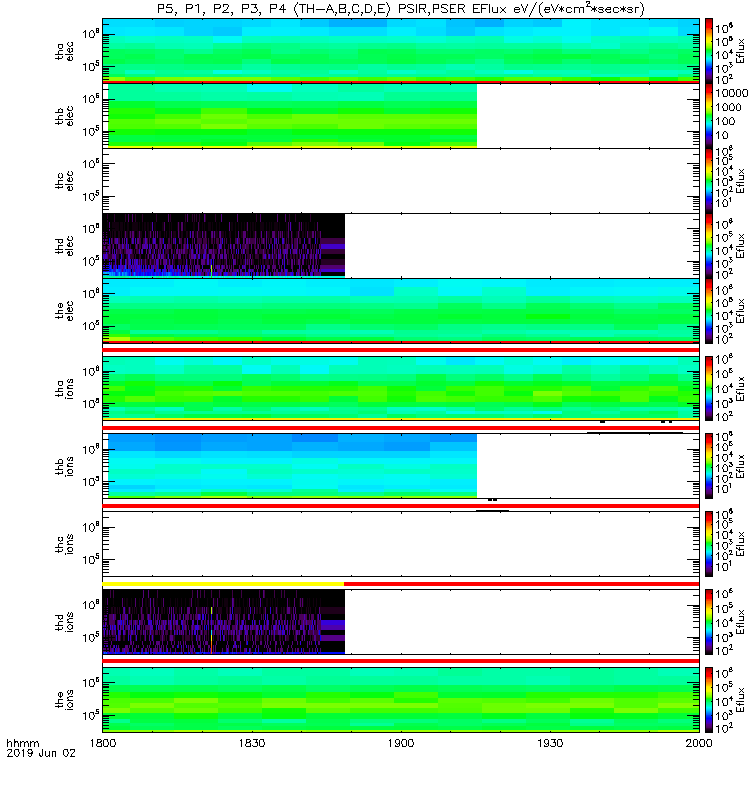Click the red bar below the elec panel
750x800 pixels.
401,350
